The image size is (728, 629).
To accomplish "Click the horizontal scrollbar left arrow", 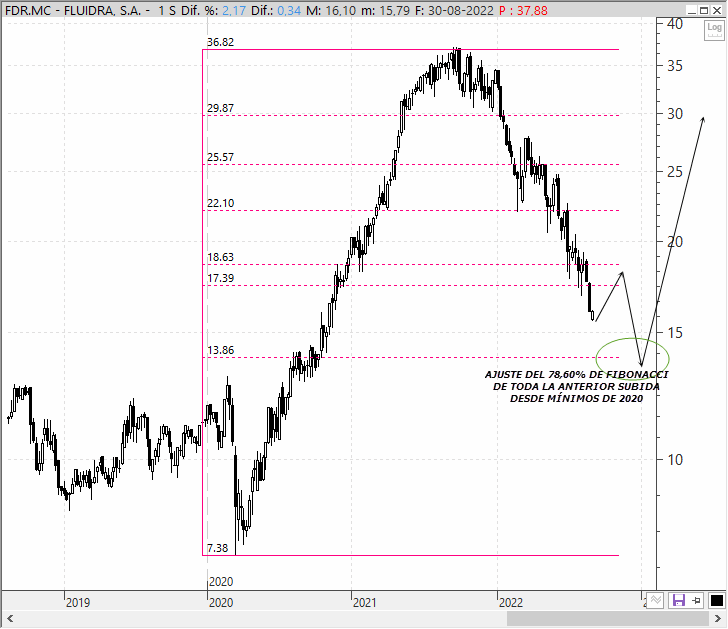I will click(9, 618).
